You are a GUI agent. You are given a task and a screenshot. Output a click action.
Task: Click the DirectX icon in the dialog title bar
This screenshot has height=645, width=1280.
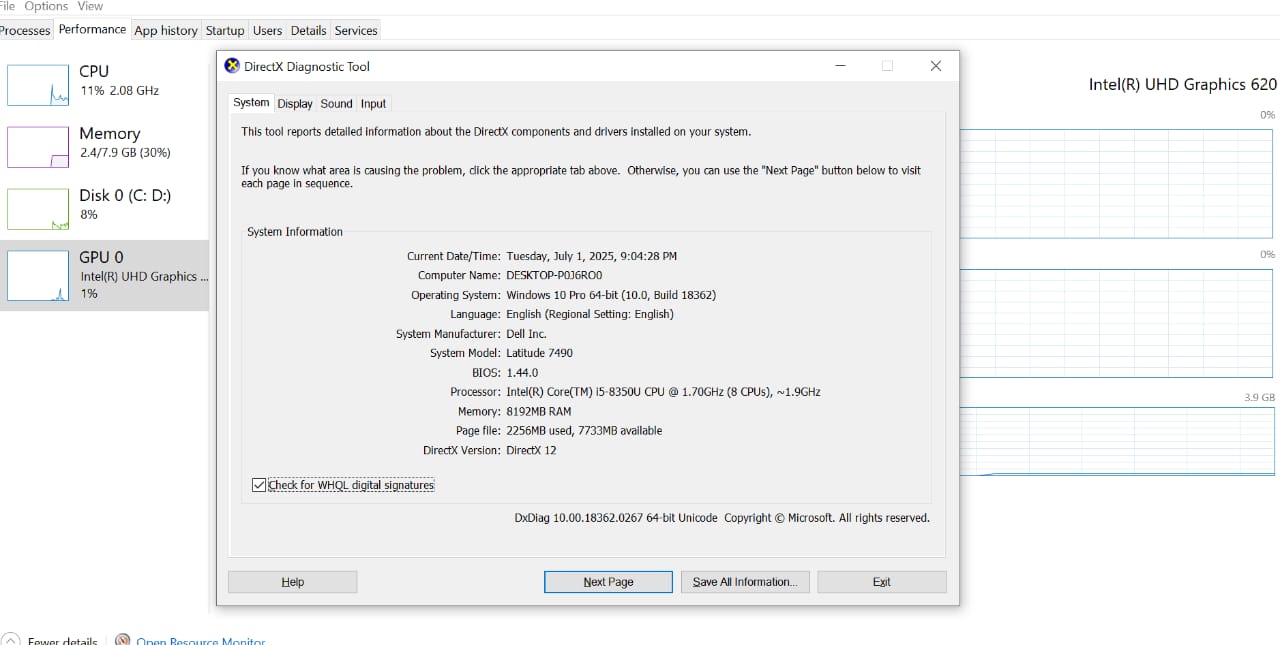click(x=232, y=66)
